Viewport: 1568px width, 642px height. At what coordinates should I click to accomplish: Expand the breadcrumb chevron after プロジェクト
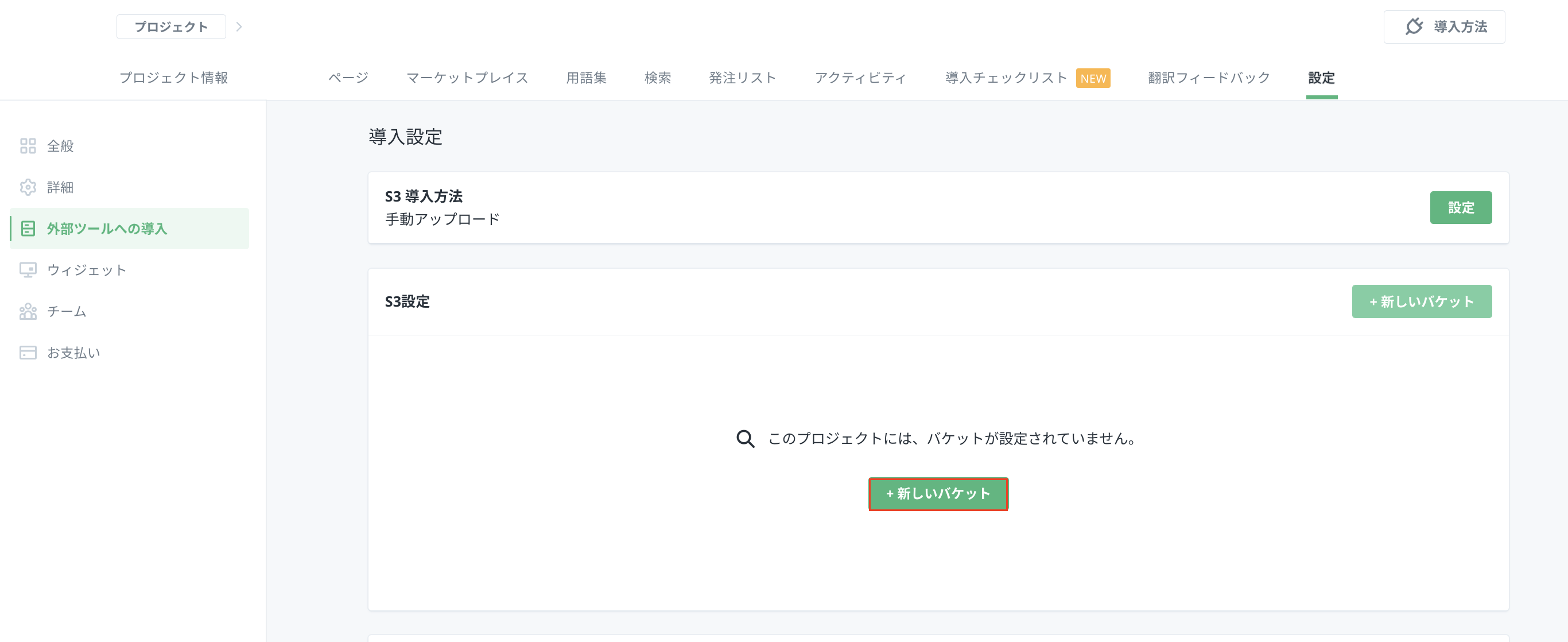(x=239, y=27)
